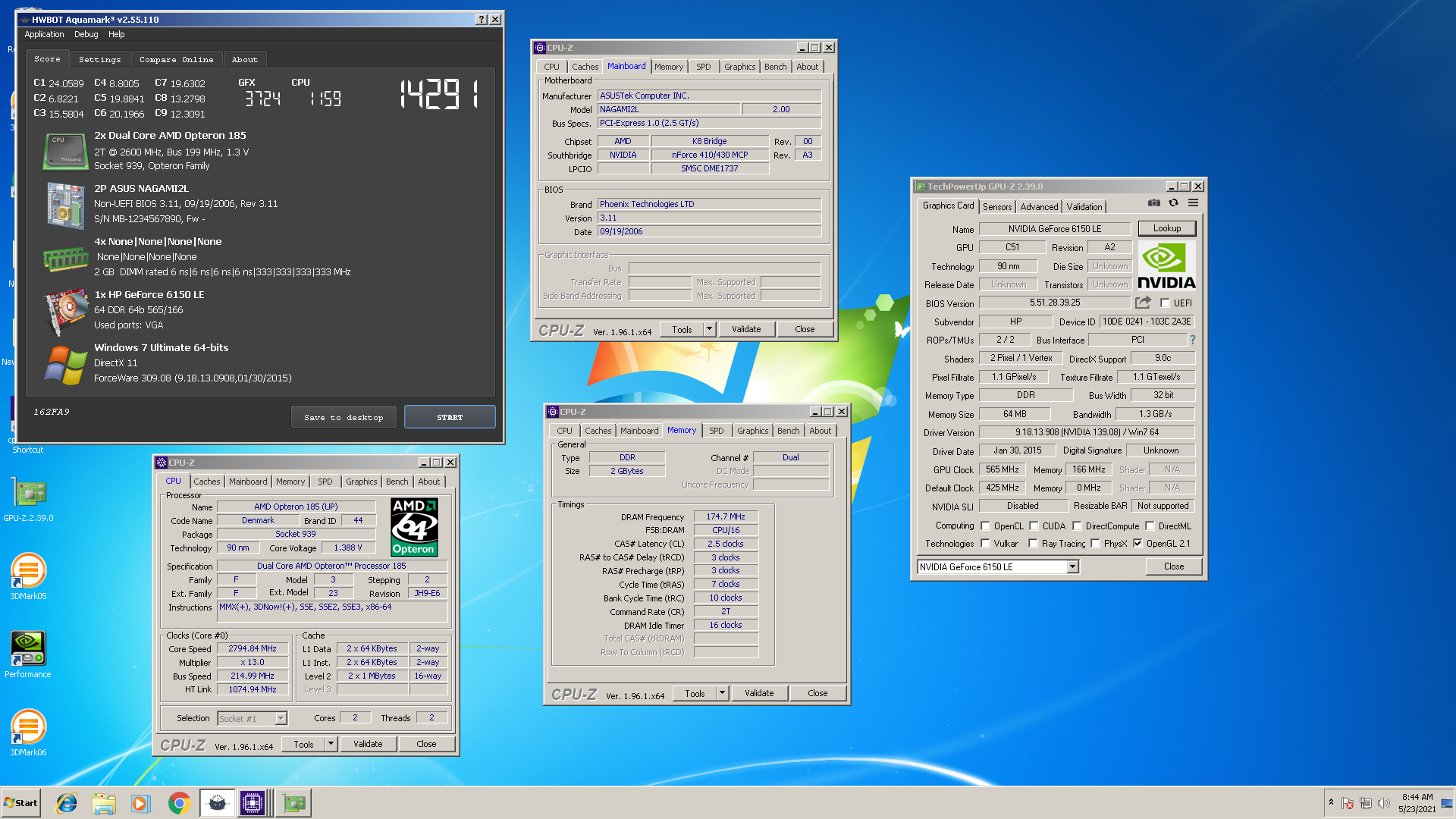Click the NVIDIA logo in GPU-Z

1166,266
